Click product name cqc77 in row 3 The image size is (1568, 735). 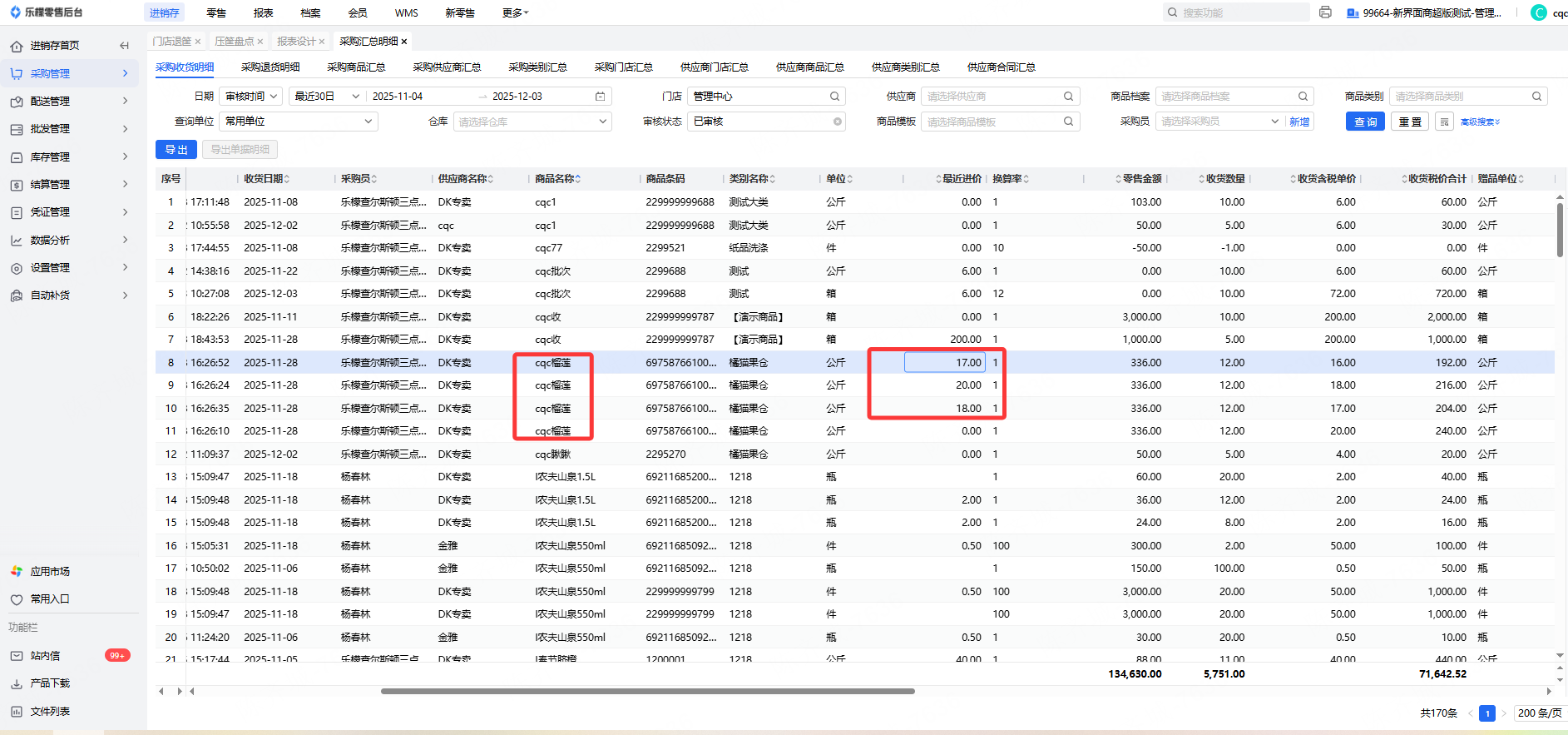548,248
